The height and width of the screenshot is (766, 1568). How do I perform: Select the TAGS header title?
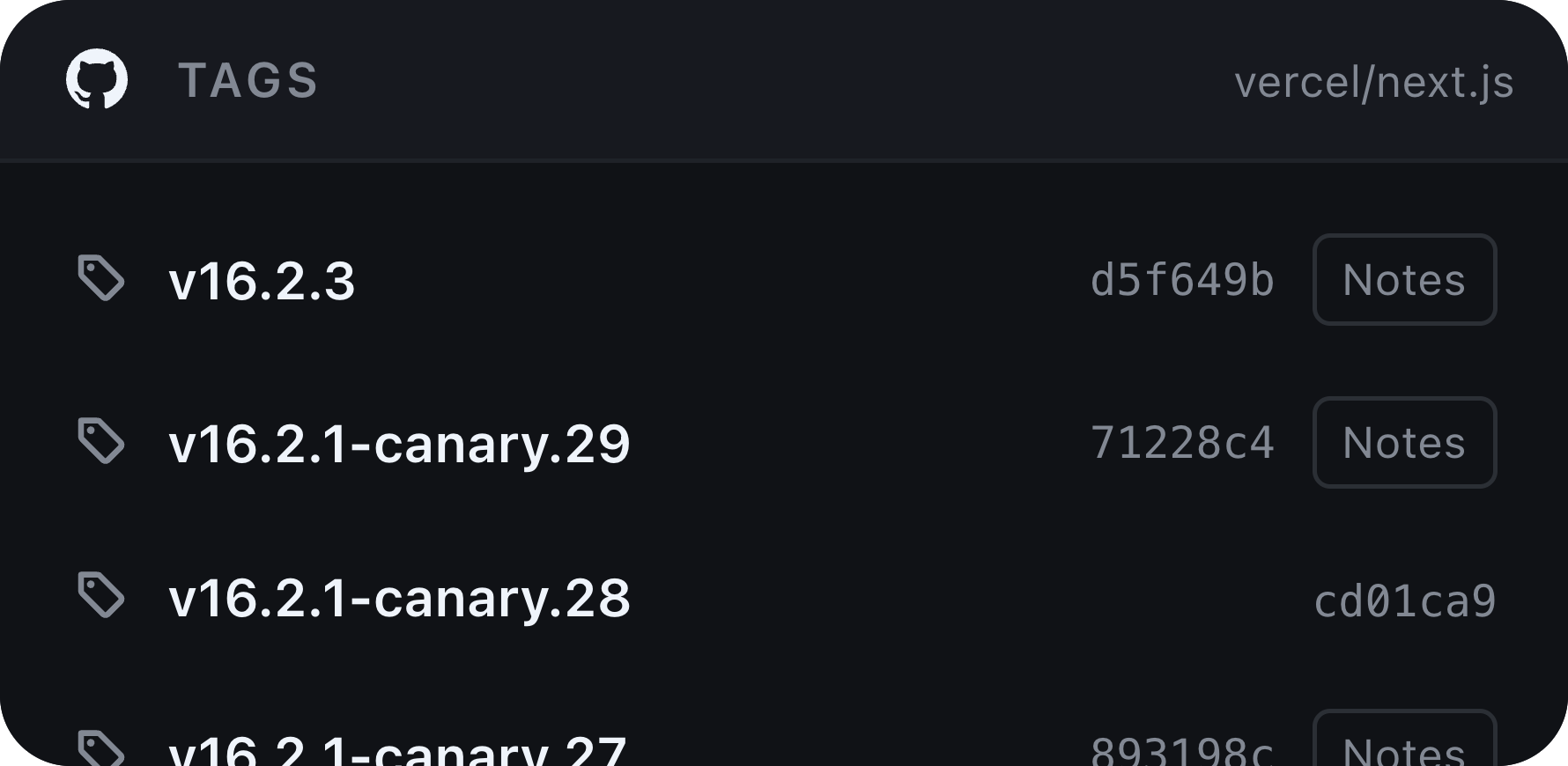[248, 80]
